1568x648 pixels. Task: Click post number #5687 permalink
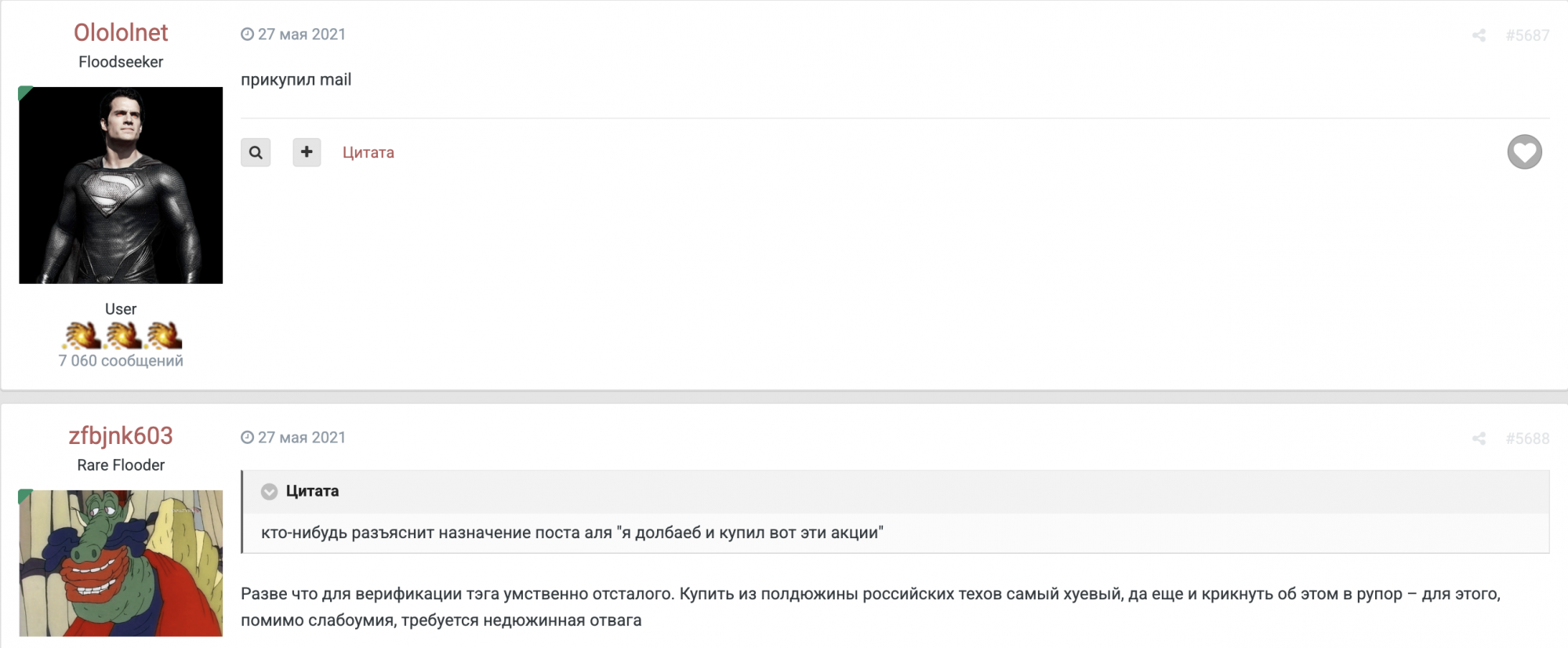(x=1527, y=35)
